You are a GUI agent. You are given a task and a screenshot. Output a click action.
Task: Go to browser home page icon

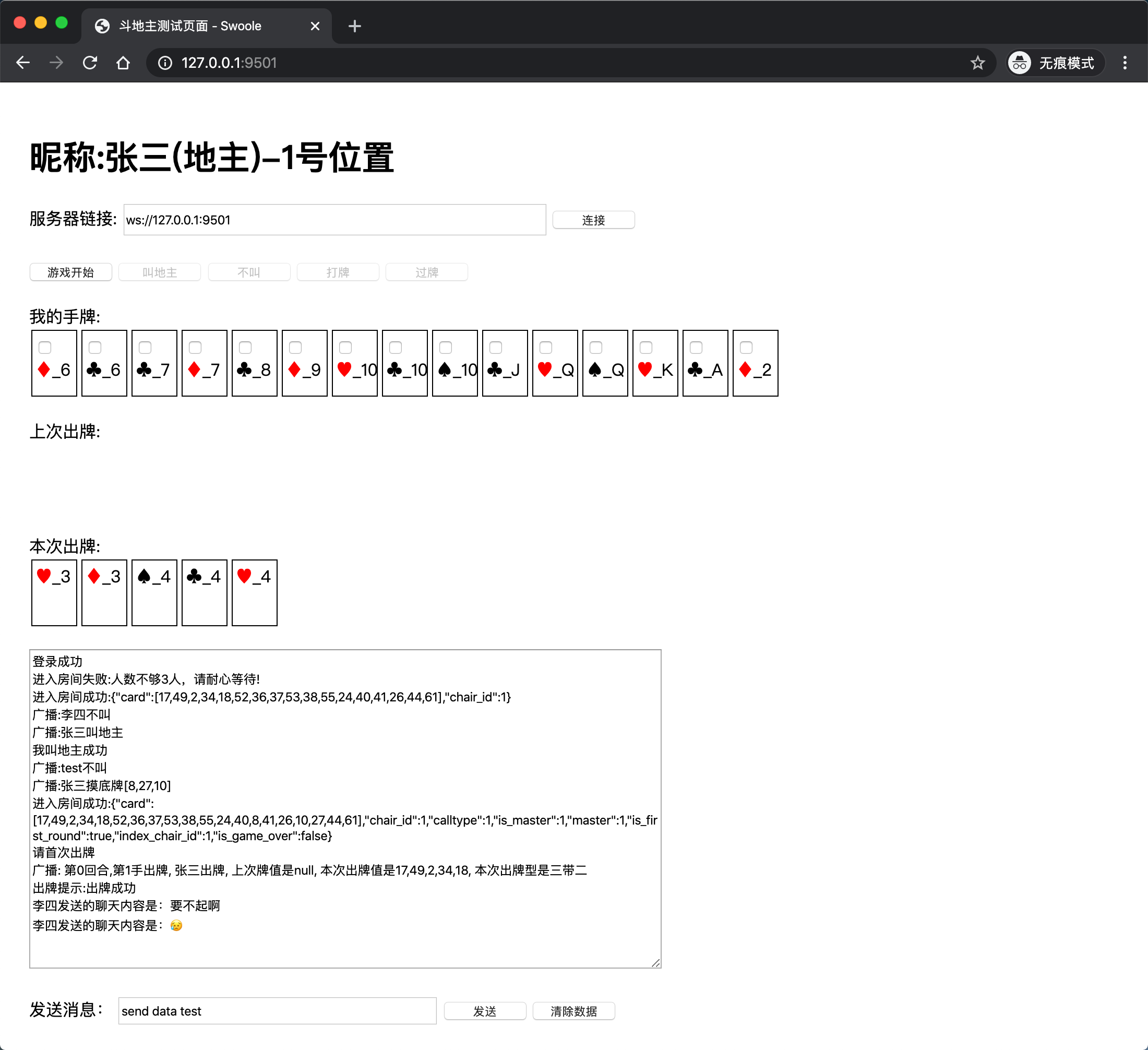[123, 63]
